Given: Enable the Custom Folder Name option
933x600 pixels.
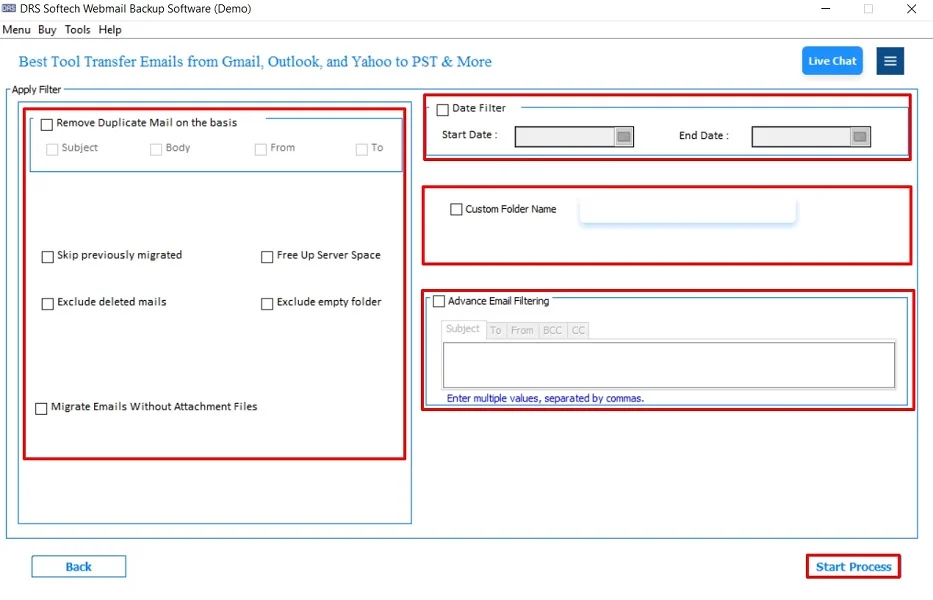Looking at the screenshot, I should 455,209.
